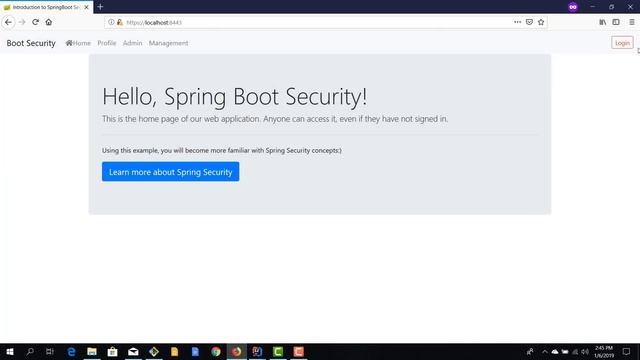Open the taskbar clock and date
This screenshot has height=360, width=640.
[x=604, y=351]
